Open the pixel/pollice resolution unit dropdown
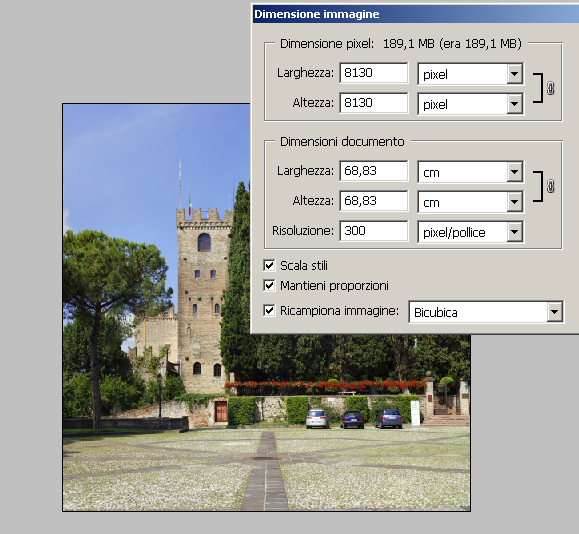 [x=470, y=232]
